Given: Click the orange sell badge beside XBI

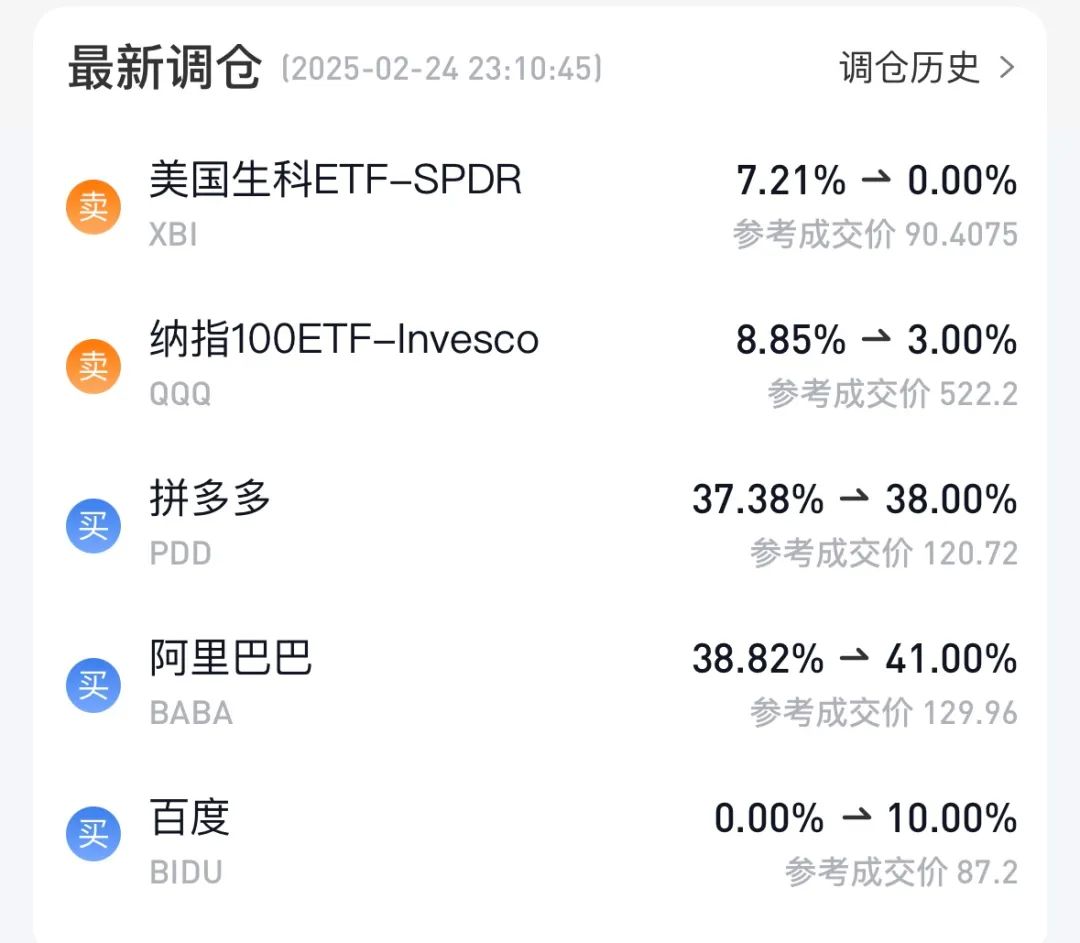Looking at the screenshot, I should click(94, 207).
